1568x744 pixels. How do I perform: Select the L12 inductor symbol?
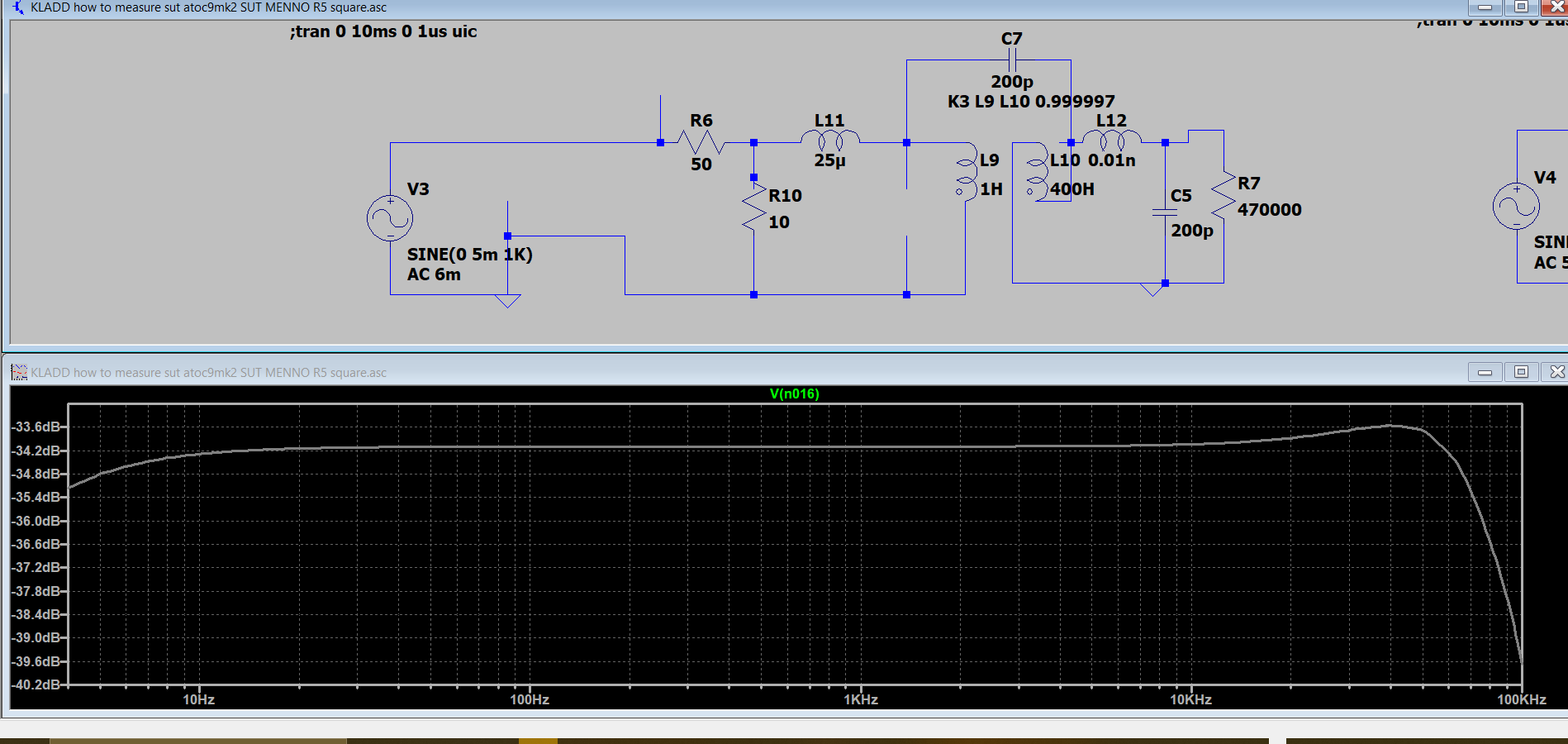(1111, 140)
